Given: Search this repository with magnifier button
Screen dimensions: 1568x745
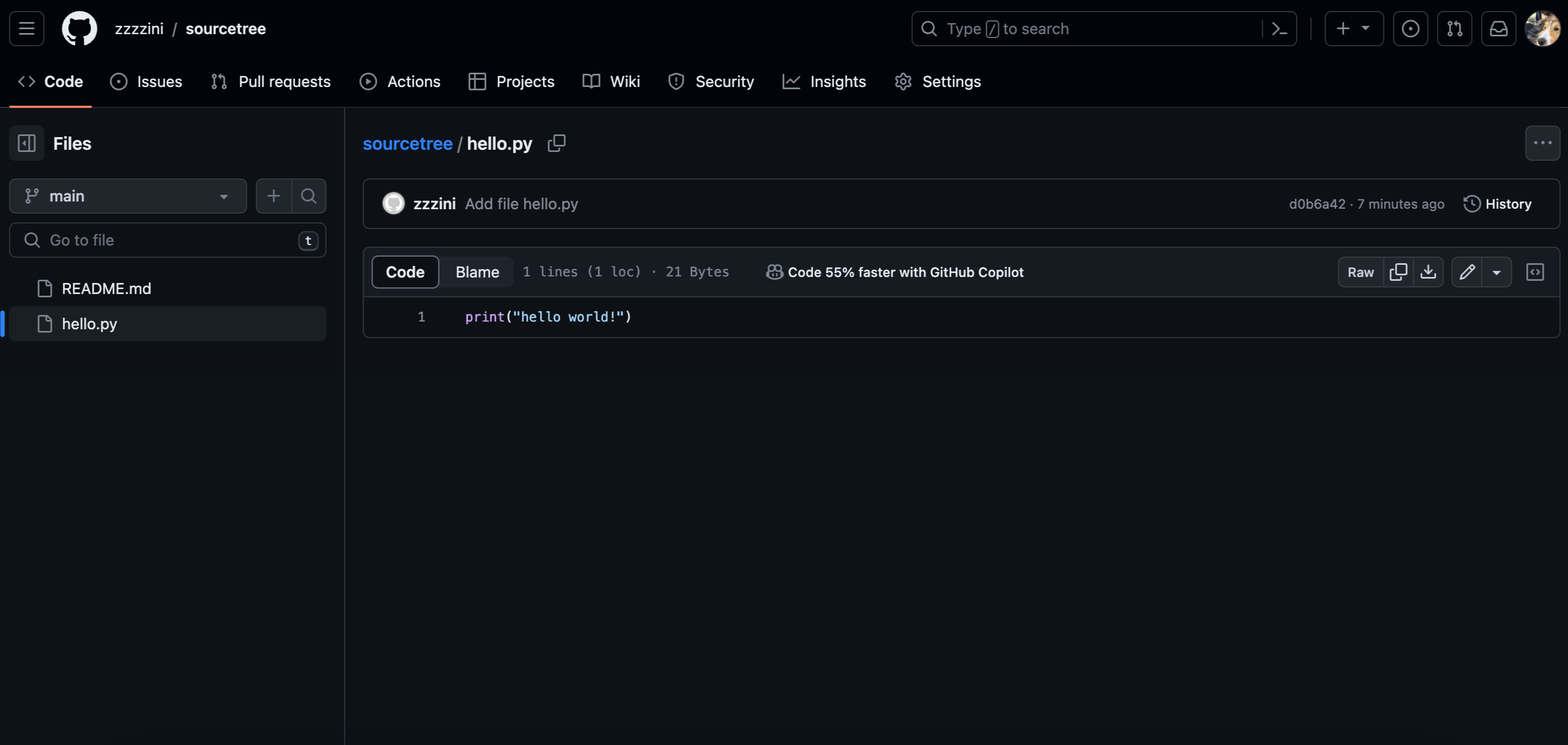Looking at the screenshot, I should [x=309, y=196].
